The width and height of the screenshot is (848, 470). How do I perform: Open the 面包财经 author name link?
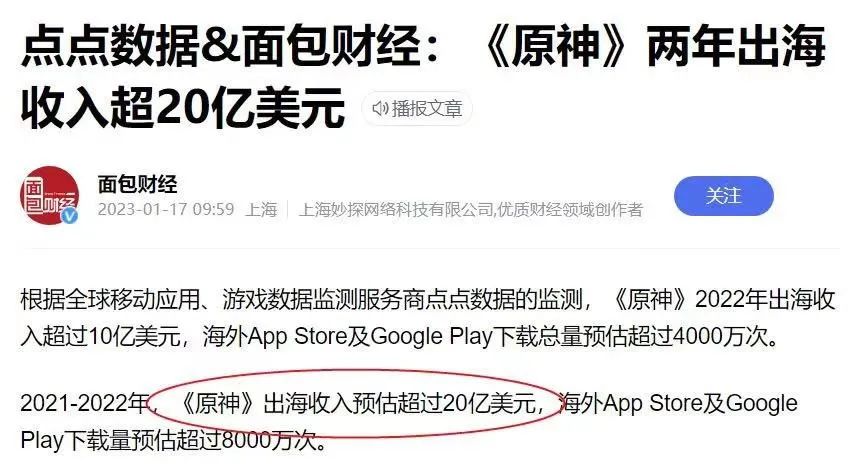click(x=137, y=184)
